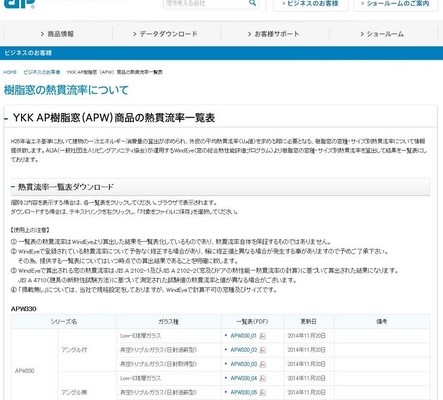Image resolution: width=443 pixels, height=400 pixels.
Task: Click the ビジネスのお客様 breadcrumb link
Action: [x=42, y=72]
